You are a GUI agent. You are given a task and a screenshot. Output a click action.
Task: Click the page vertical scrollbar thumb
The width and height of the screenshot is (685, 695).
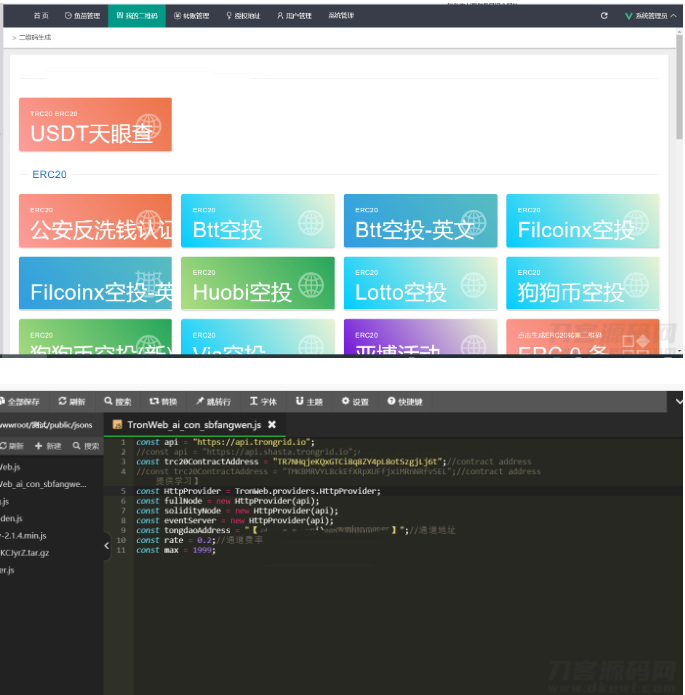click(x=679, y=86)
